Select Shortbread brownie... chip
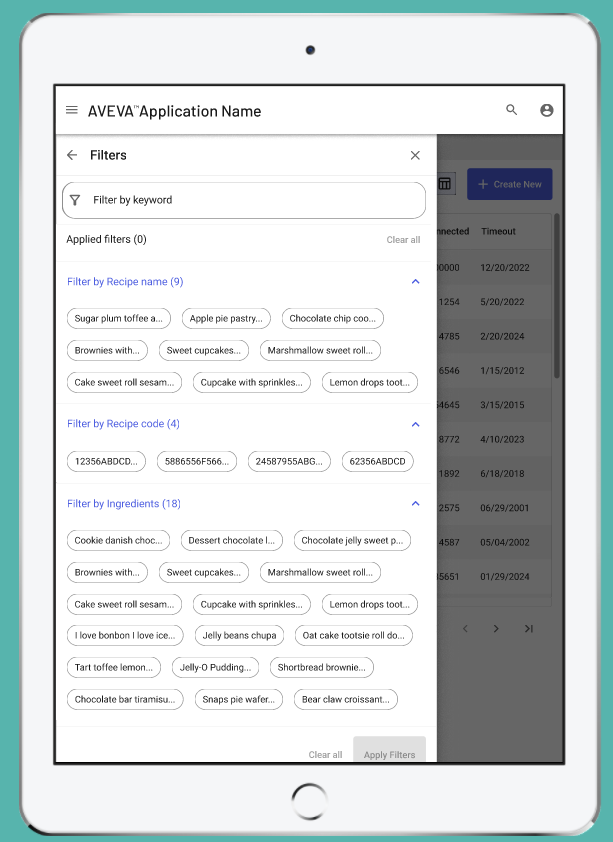 tap(322, 667)
